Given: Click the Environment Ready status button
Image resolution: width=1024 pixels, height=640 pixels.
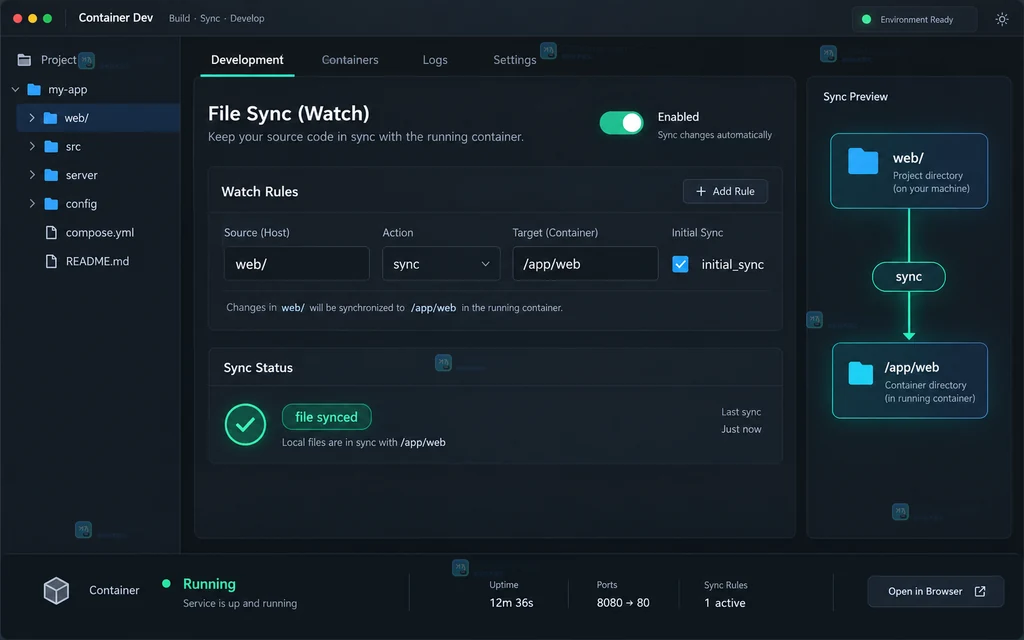Looking at the screenshot, I should click(x=914, y=19).
